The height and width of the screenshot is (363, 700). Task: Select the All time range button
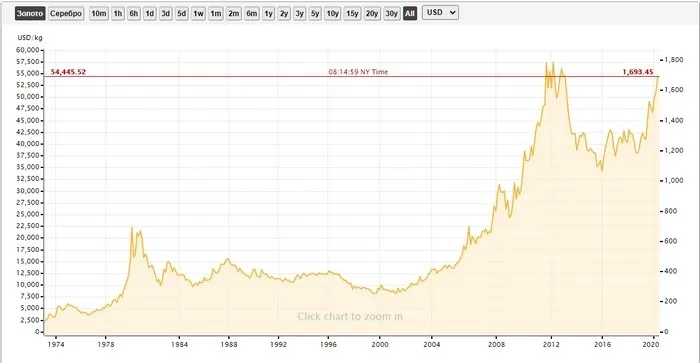(x=410, y=13)
